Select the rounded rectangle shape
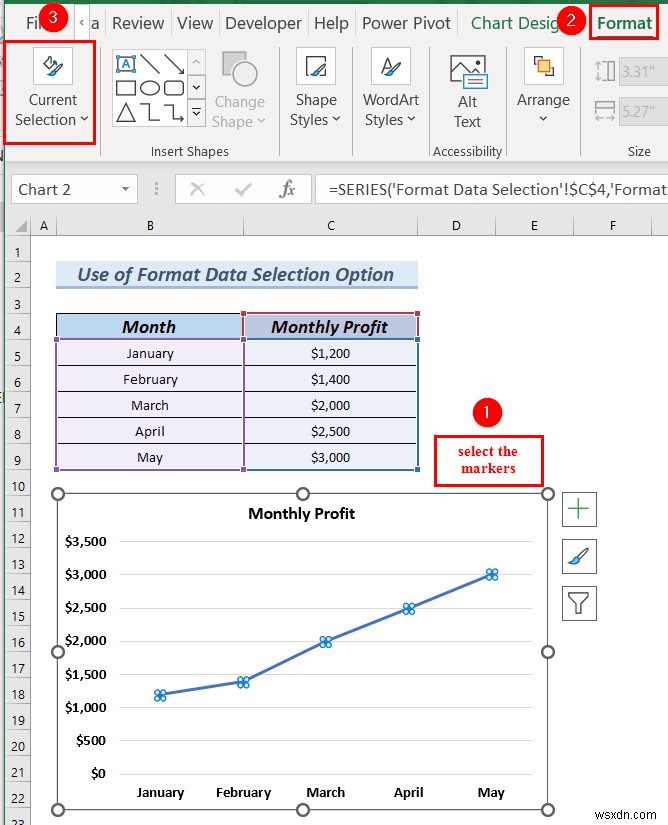Viewport: 668px width, 825px height. [174, 87]
